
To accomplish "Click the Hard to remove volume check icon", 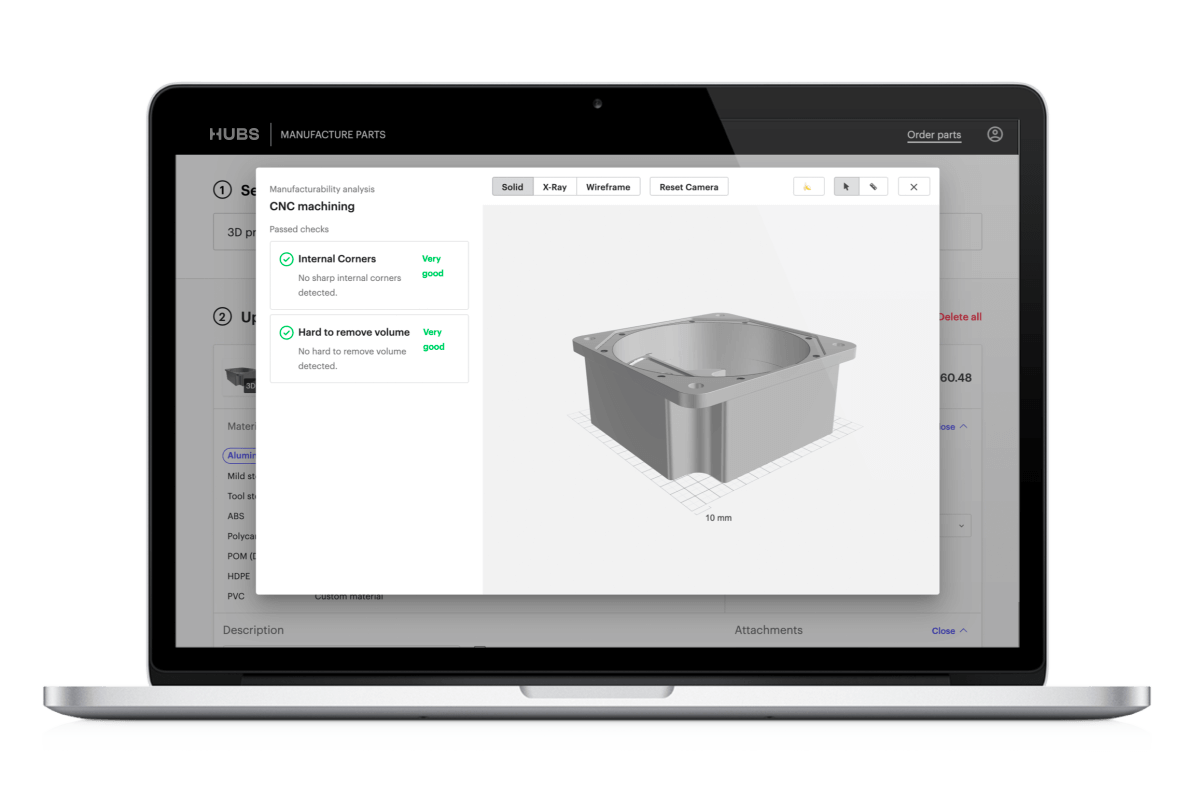I will pos(286,332).
